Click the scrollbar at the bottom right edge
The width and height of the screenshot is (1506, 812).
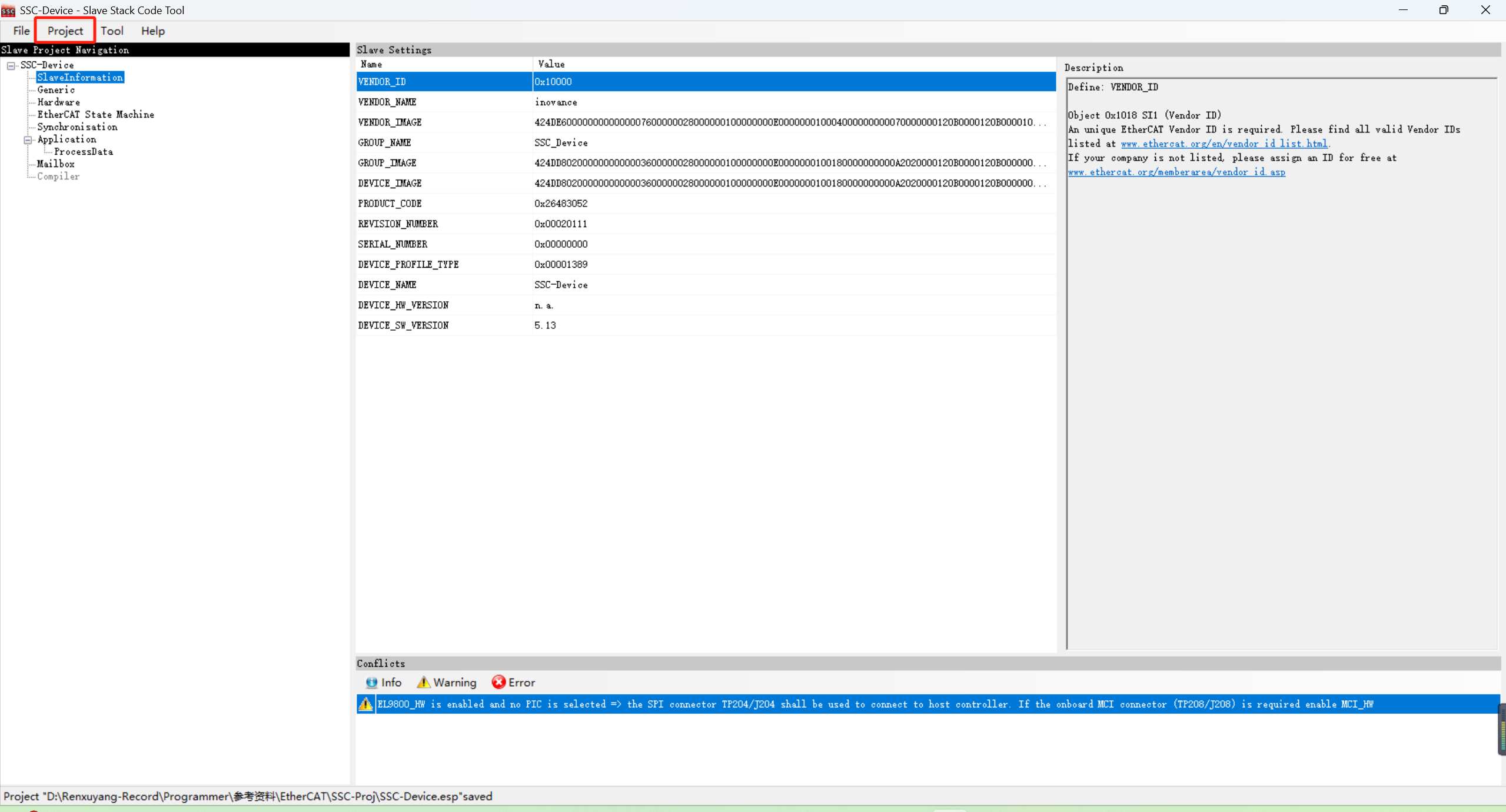[x=1501, y=730]
